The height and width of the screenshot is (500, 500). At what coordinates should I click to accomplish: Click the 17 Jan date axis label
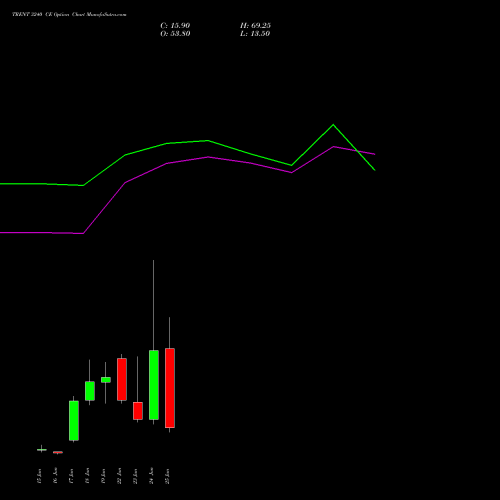point(71,476)
